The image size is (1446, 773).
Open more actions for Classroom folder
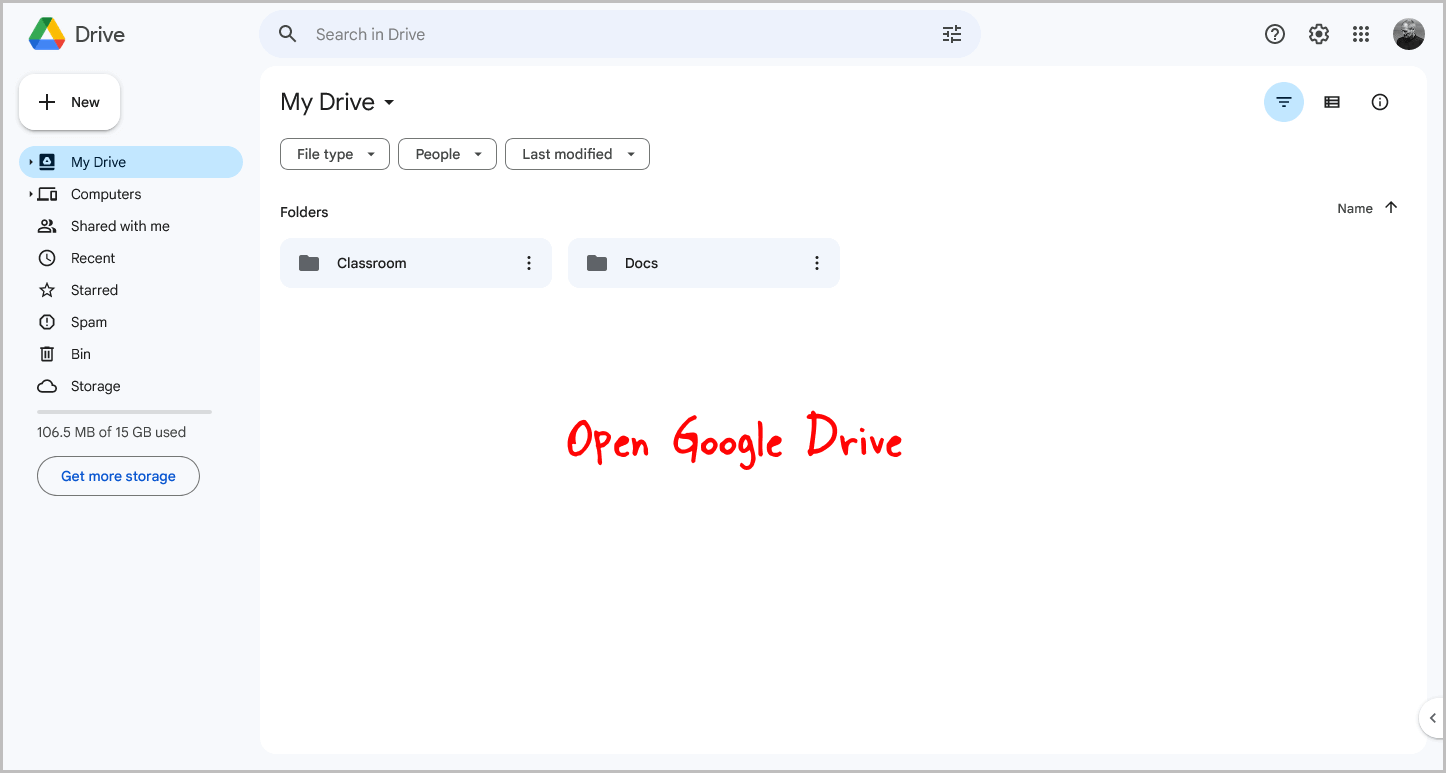coord(529,263)
